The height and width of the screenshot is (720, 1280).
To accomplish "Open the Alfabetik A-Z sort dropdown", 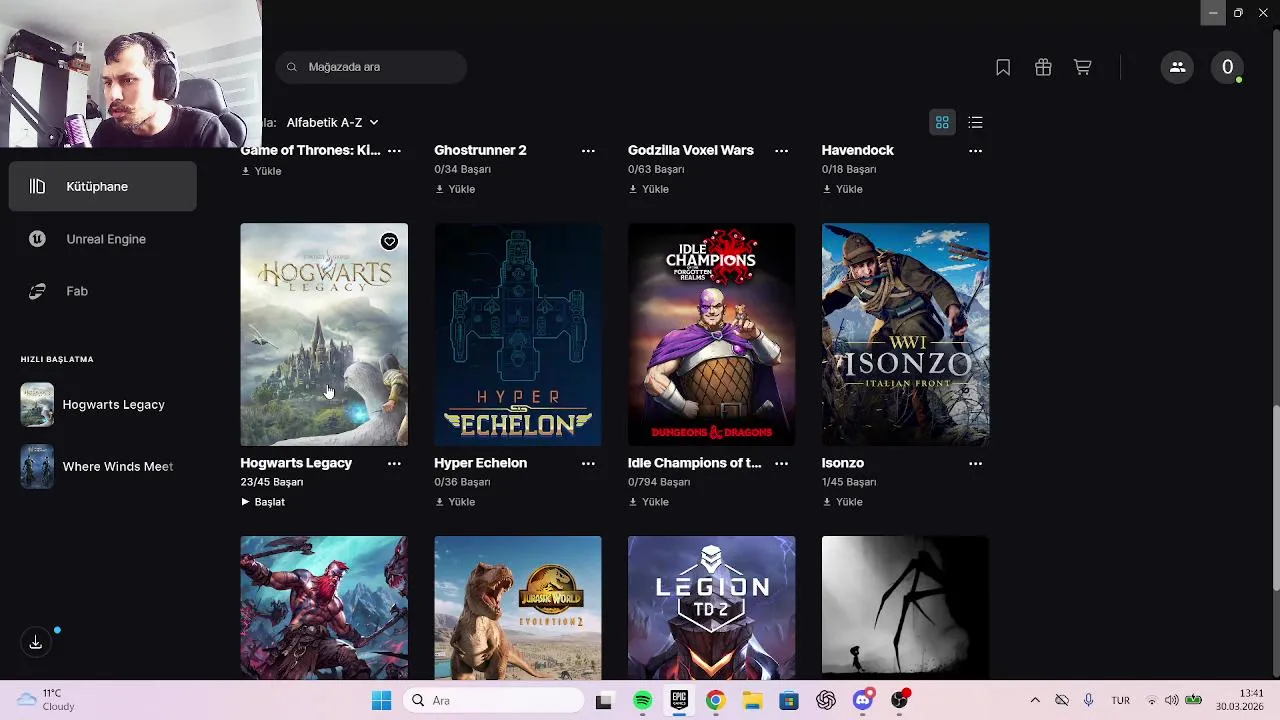I will tap(332, 122).
